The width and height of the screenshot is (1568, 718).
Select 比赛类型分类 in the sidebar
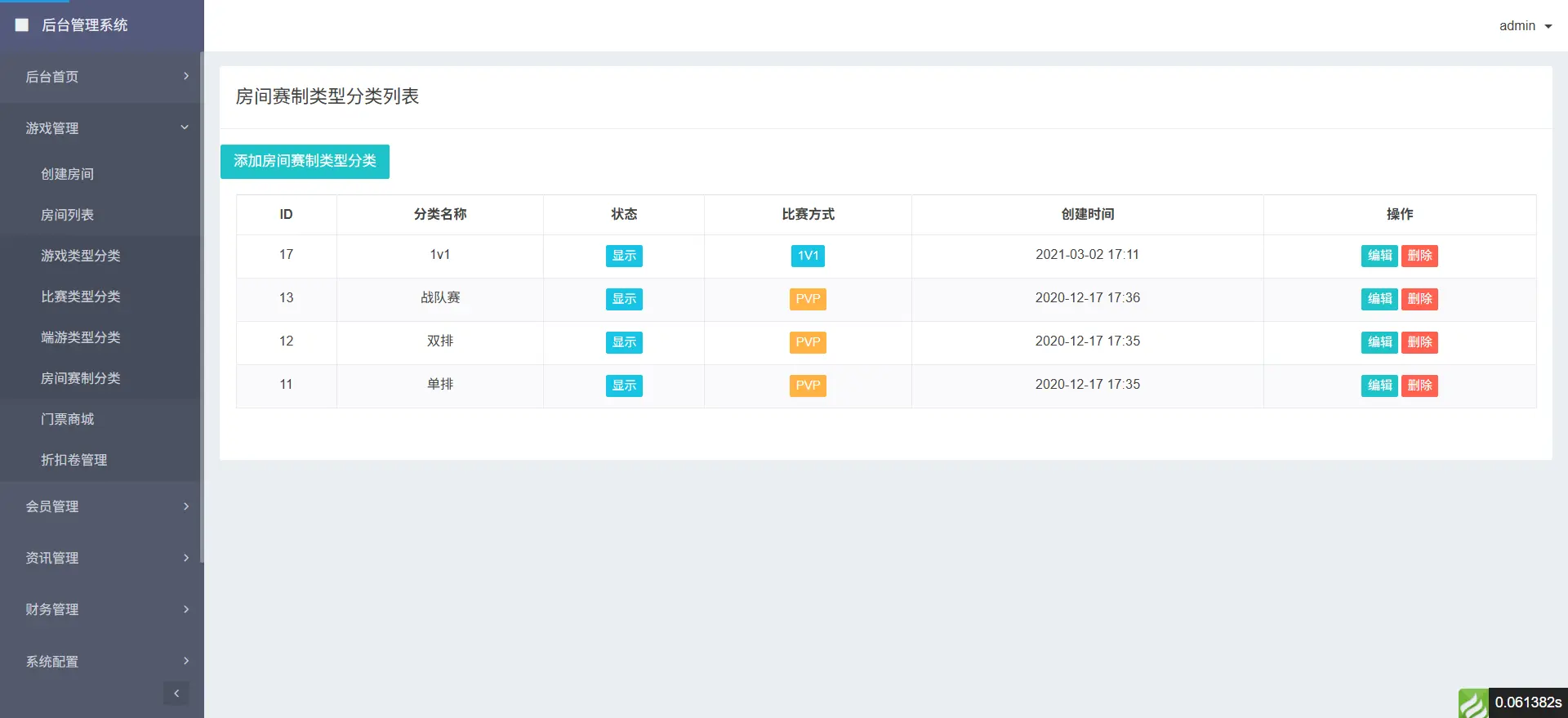click(x=81, y=297)
